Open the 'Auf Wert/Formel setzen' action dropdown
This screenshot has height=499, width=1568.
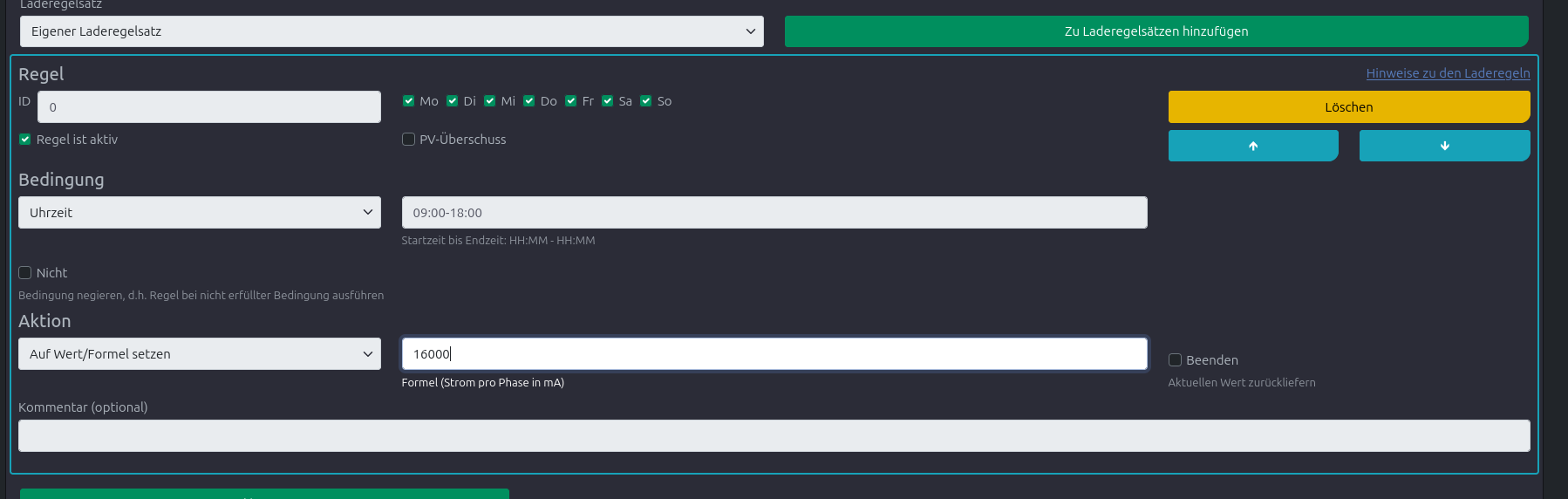pos(200,354)
